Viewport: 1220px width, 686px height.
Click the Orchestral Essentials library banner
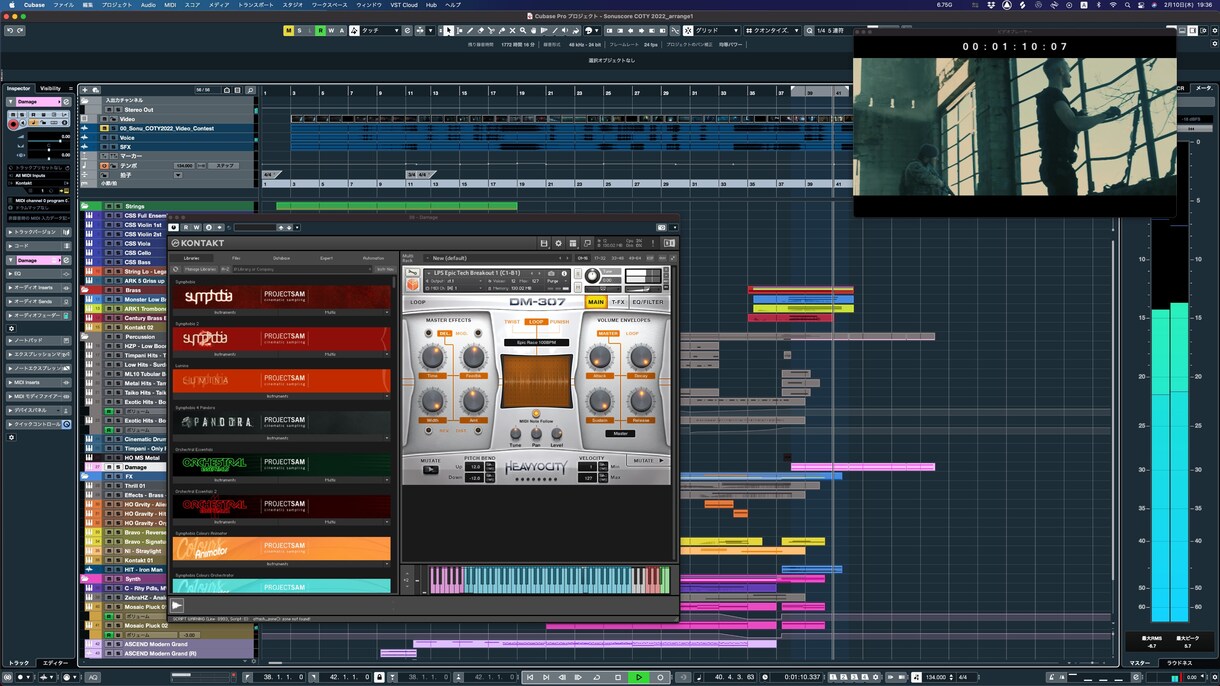282,463
